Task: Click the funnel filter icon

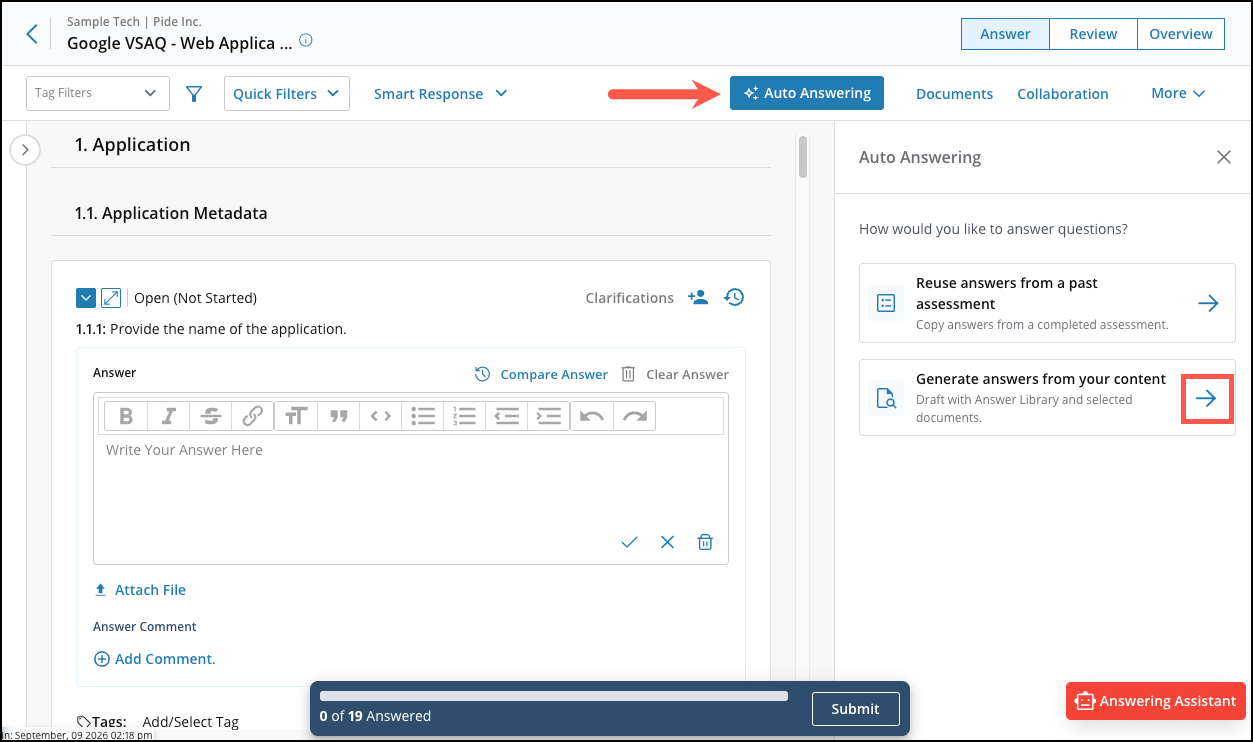Action: [x=194, y=94]
